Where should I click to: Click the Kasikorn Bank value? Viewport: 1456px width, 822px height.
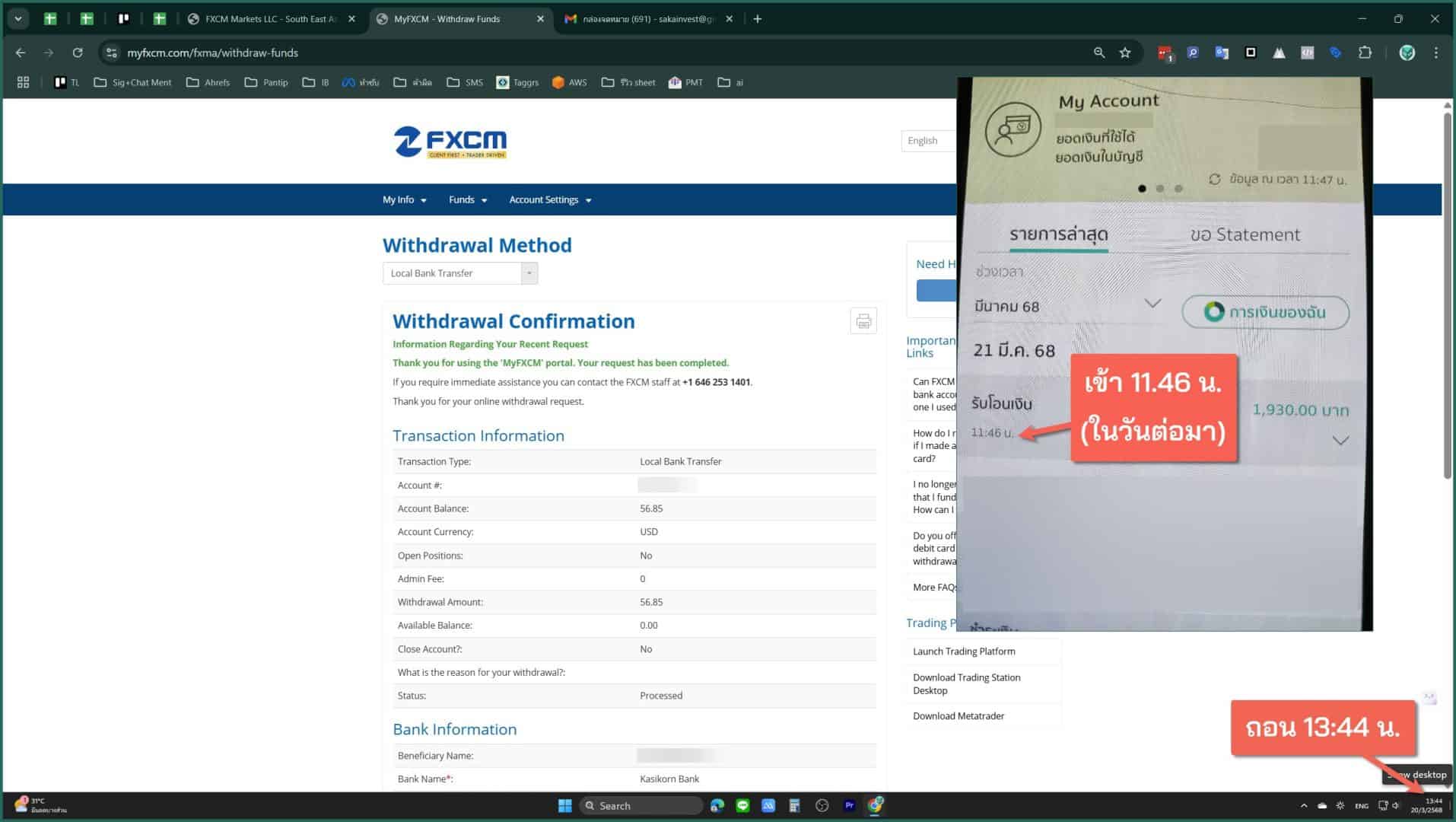click(x=669, y=779)
